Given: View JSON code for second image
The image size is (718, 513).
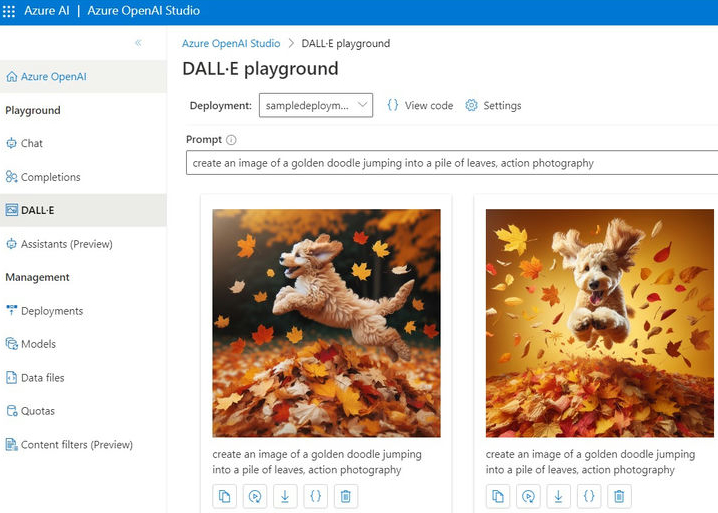Looking at the screenshot, I should click(x=589, y=495).
